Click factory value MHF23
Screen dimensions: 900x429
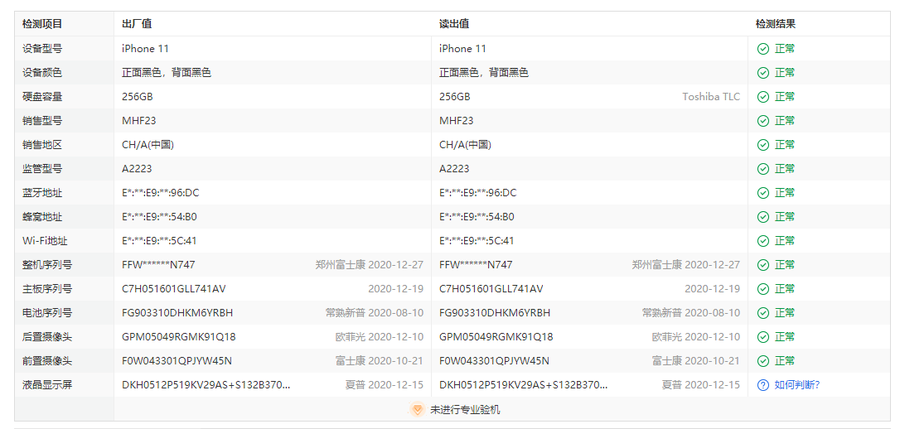(139, 121)
